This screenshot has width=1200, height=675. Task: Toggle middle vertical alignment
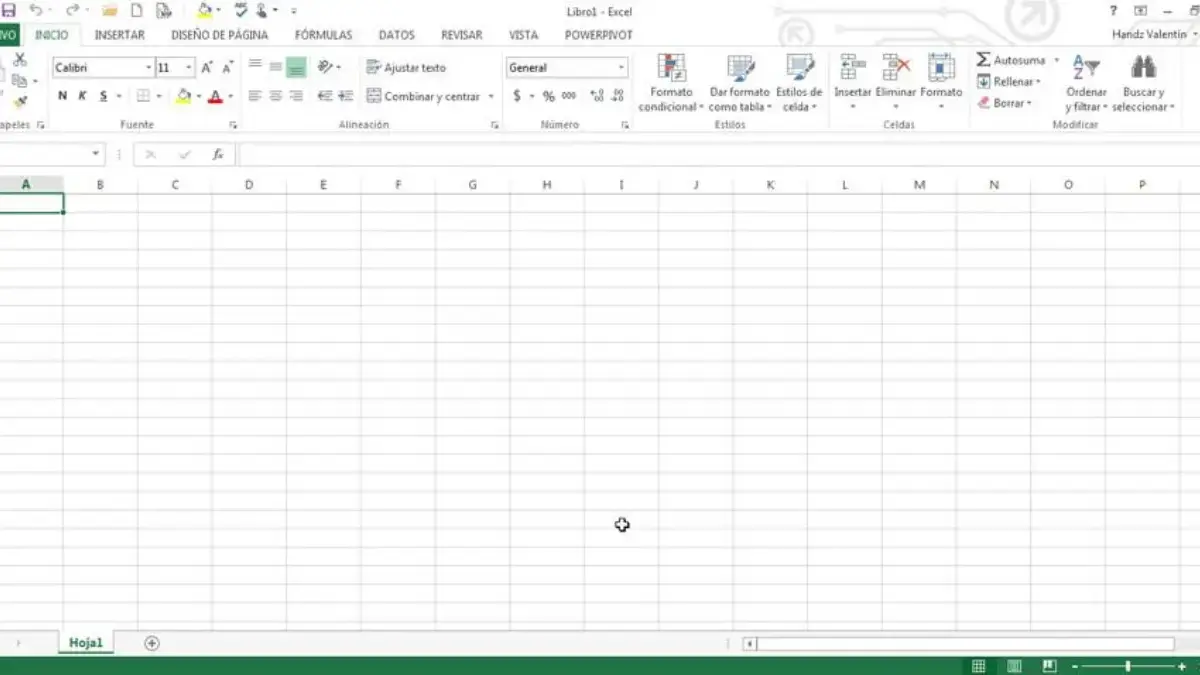pyautogui.click(x=275, y=67)
